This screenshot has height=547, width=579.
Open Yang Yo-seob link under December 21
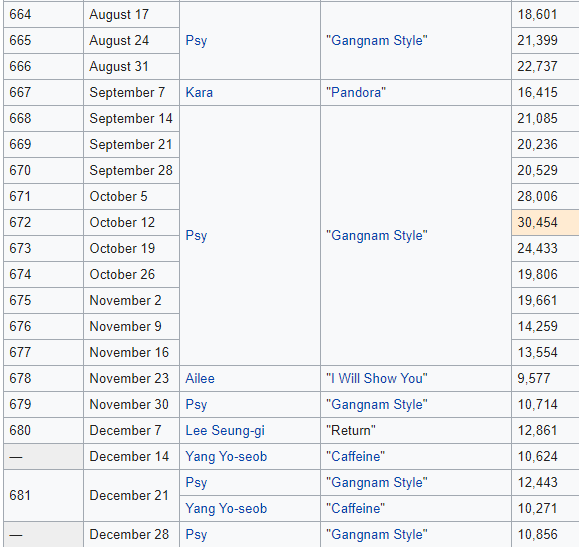(226, 509)
